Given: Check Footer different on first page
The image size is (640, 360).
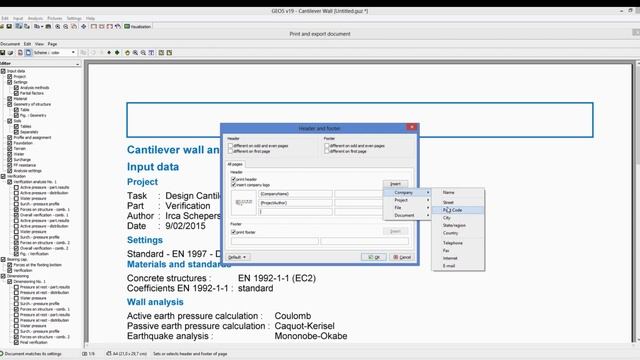Looking at the screenshot, I should tap(327, 151).
